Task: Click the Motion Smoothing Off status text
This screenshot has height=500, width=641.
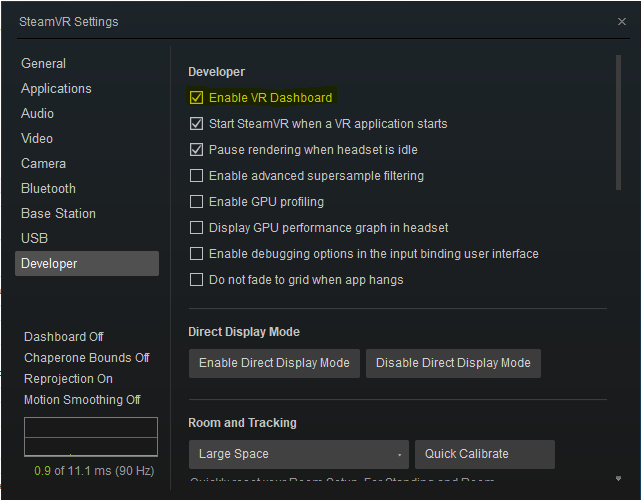Action: point(82,400)
